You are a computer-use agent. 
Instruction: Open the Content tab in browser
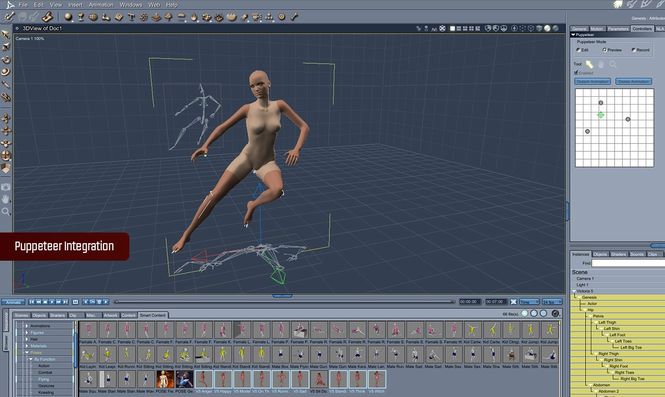(x=129, y=315)
